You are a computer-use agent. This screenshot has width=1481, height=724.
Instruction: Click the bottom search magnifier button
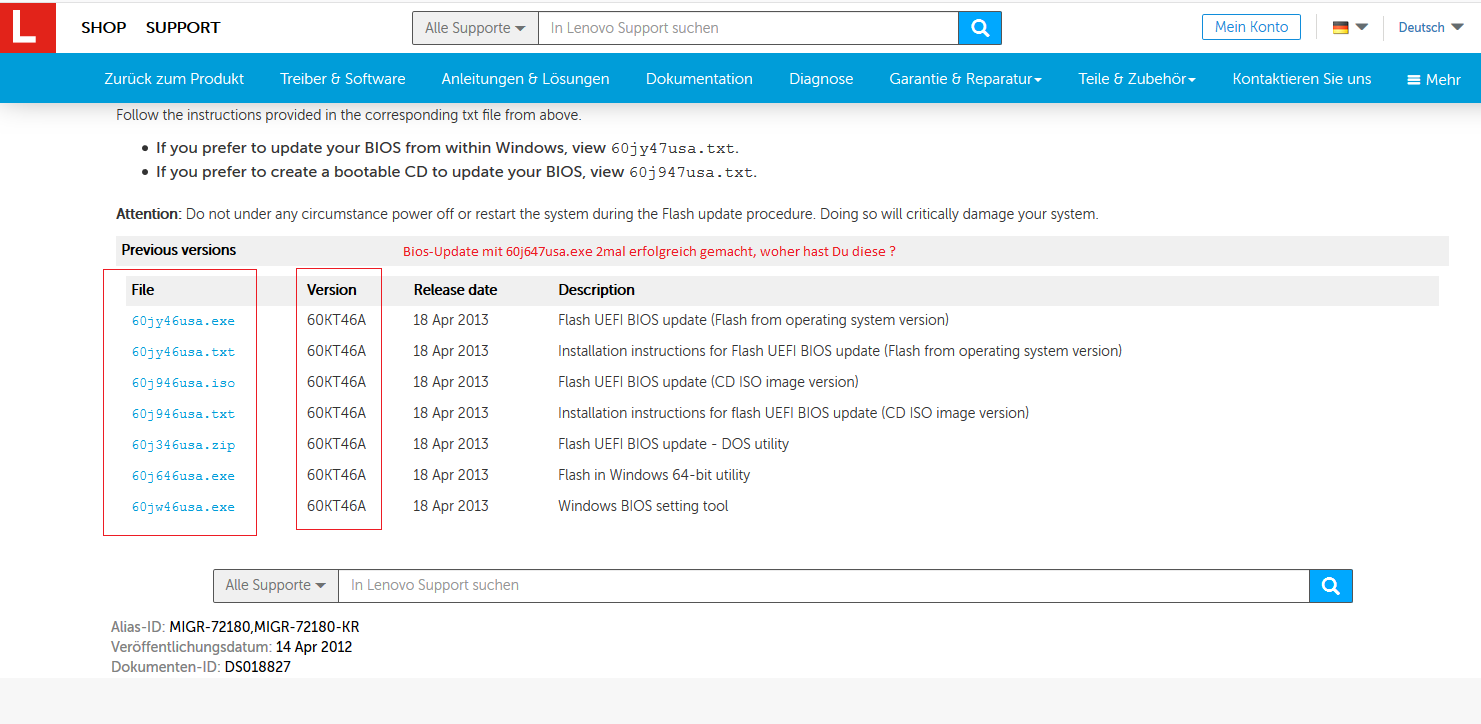pyautogui.click(x=1331, y=586)
